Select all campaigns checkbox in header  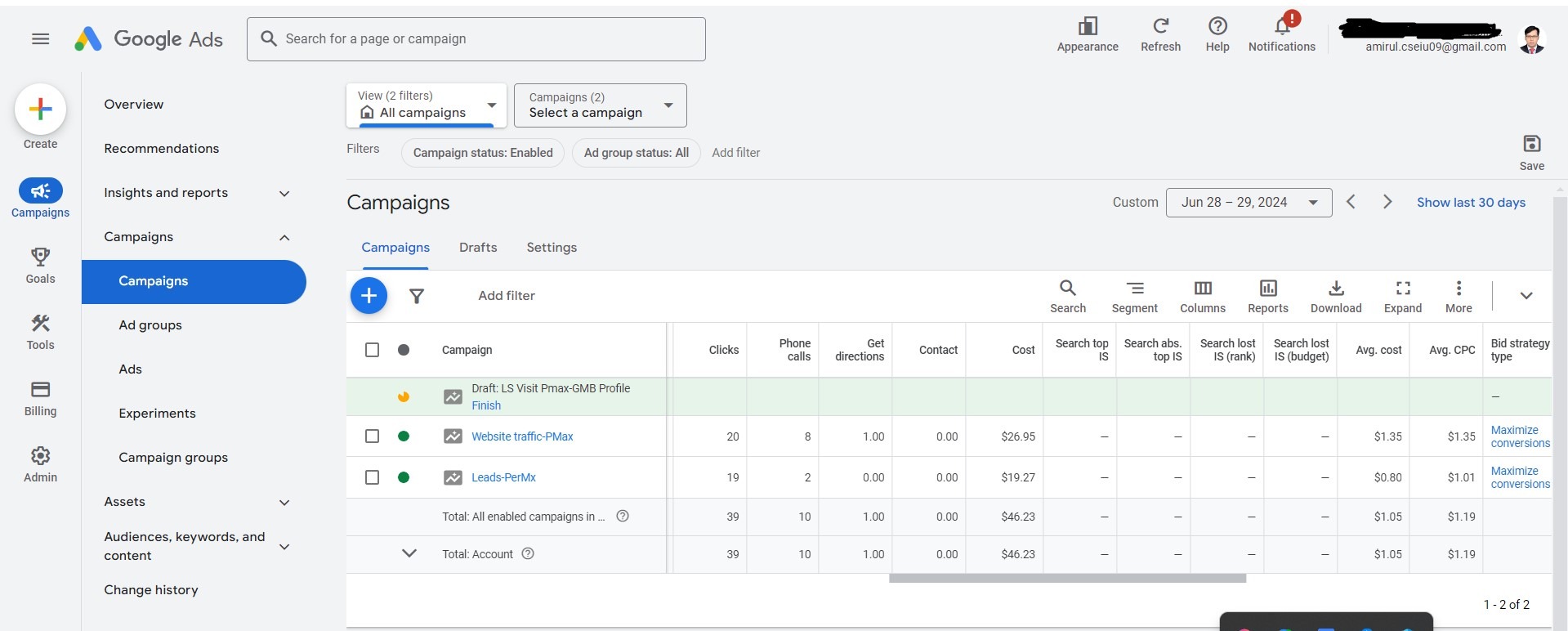tap(372, 350)
